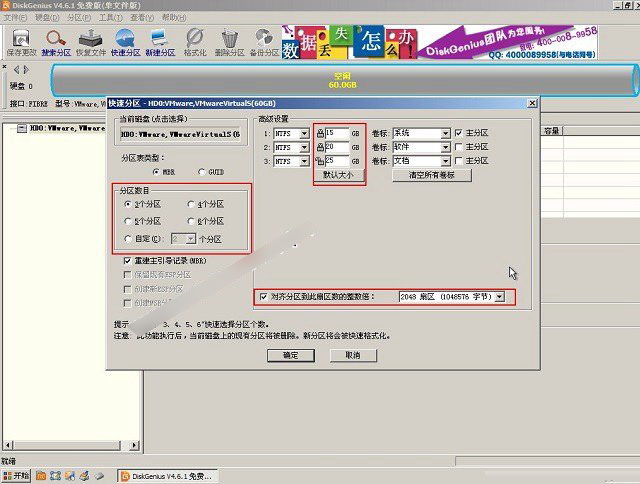The height and width of the screenshot is (484, 640).
Task: Confirm with the 确定 button
Action: (291, 355)
